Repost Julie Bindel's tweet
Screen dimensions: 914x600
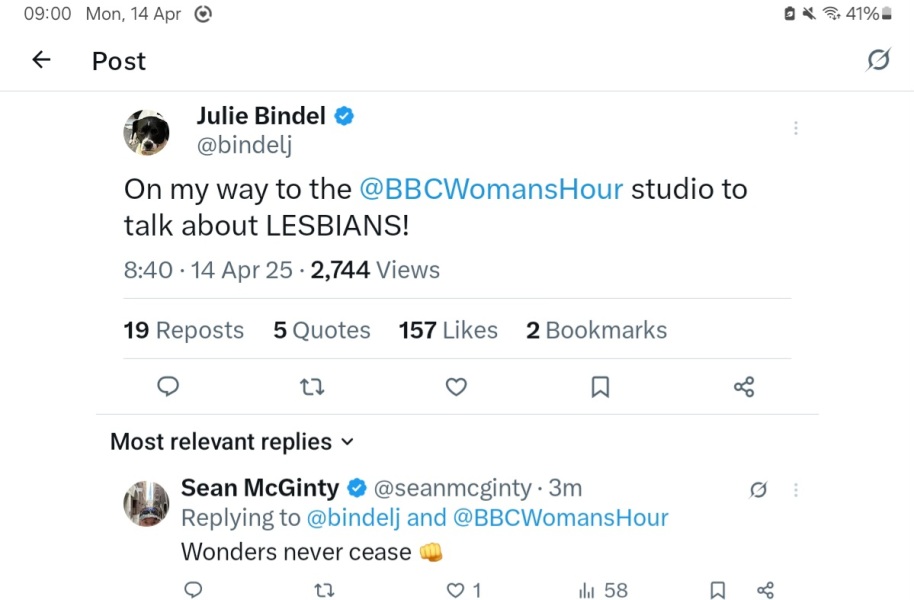pyautogui.click(x=312, y=387)
